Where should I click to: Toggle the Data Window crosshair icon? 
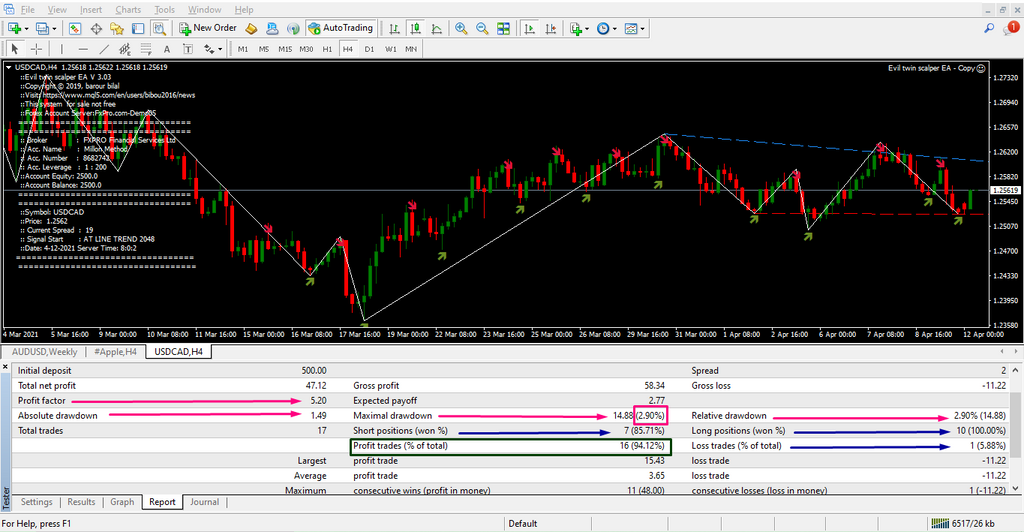[x=96, y=28]
